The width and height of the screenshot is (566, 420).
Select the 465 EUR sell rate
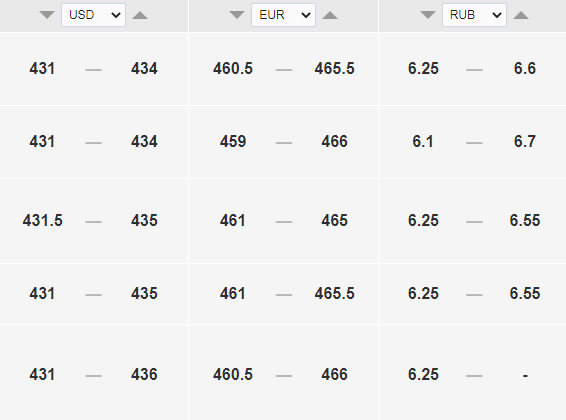[334, 220]
